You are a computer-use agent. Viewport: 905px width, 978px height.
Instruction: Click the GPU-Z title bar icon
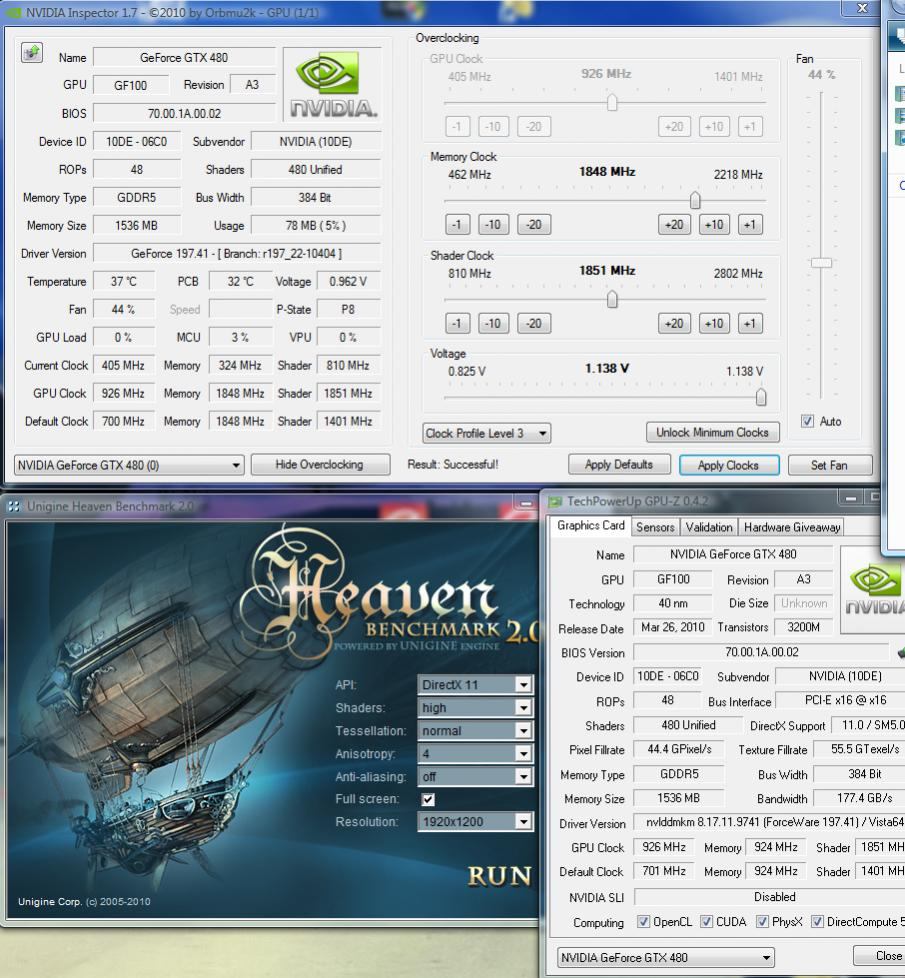click(554, 501)
